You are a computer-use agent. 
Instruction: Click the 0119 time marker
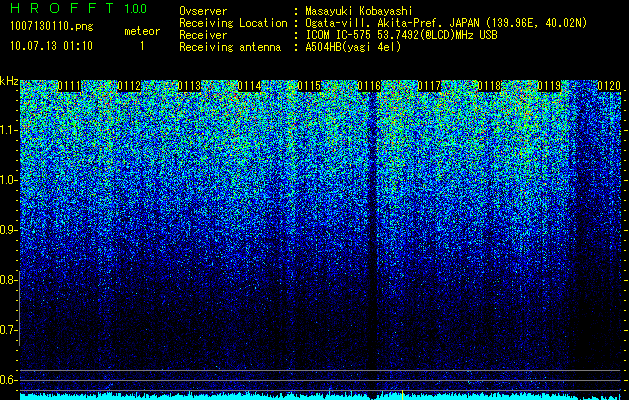pyautogui.click(x=549, y=86)
